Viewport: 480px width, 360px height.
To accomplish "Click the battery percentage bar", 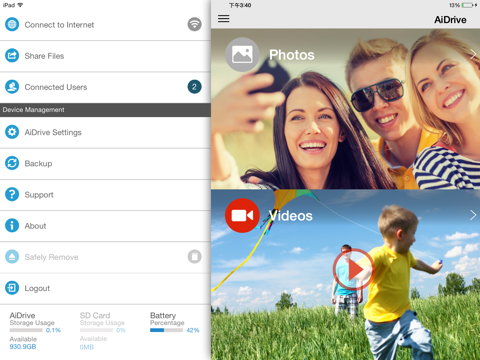I will (166, 330).
